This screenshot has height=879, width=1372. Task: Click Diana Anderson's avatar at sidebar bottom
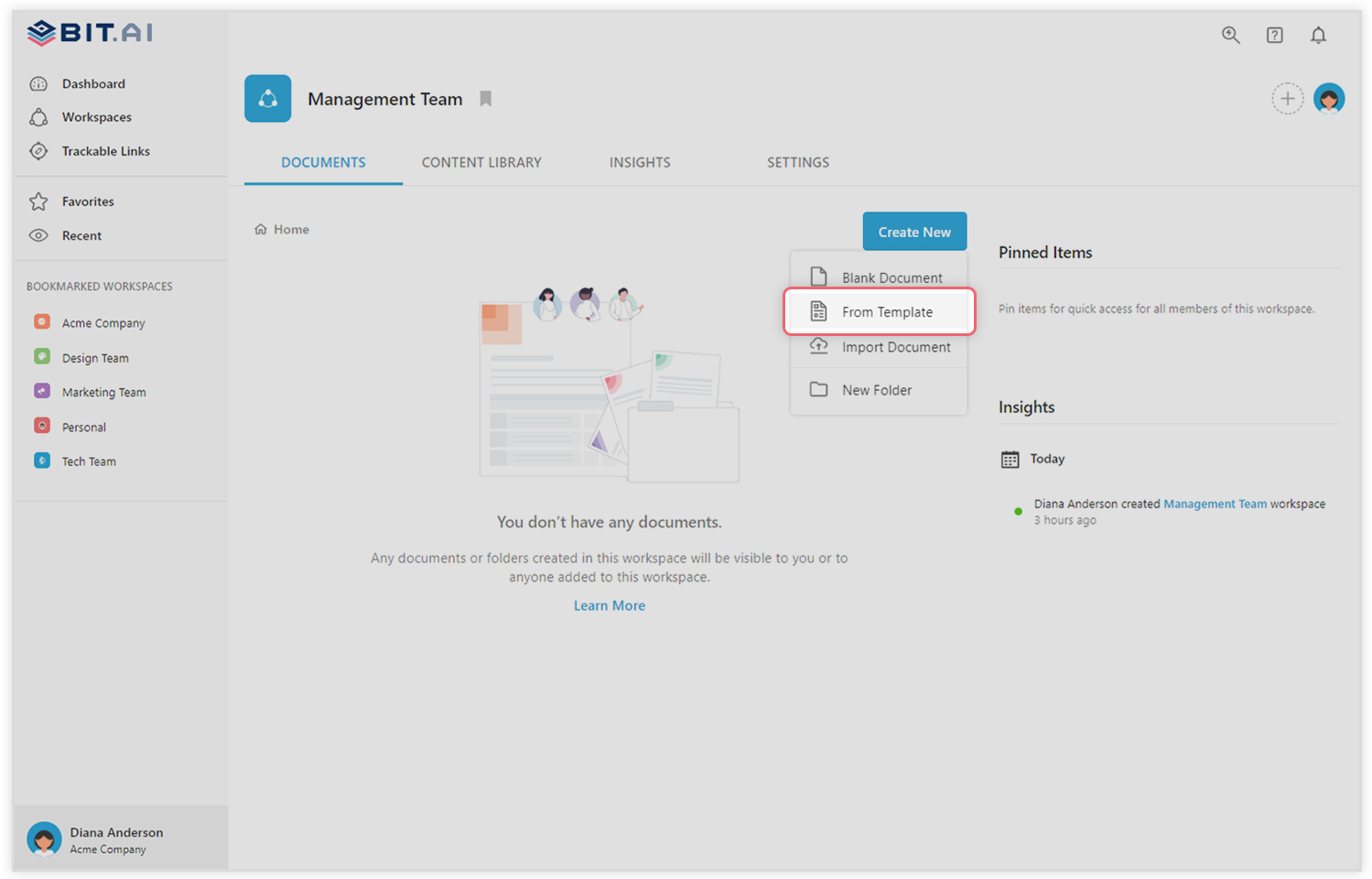point(44,839)
